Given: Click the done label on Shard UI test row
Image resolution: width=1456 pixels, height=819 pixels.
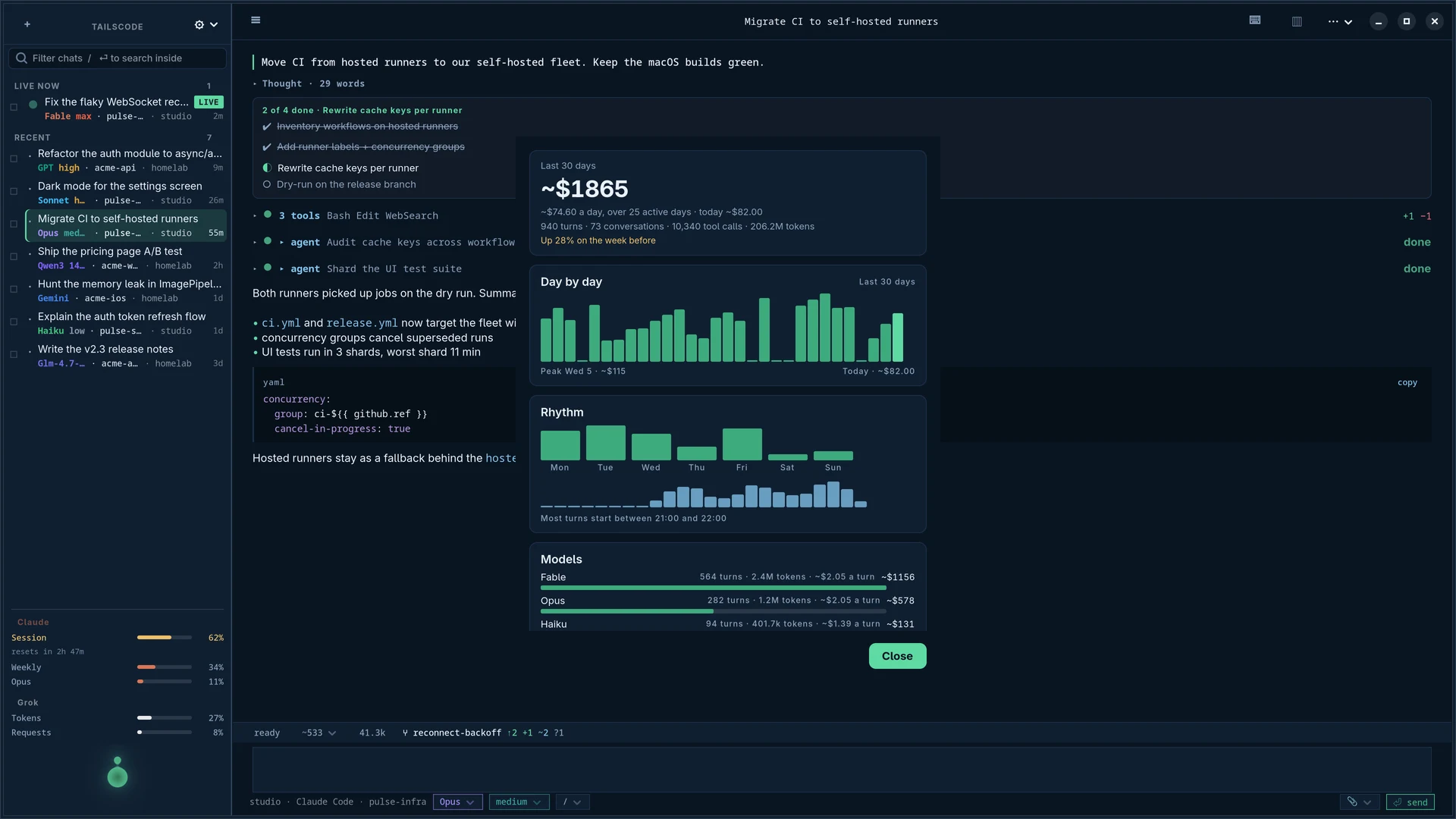Looking at the screenshot, I should click(1417, 268).
